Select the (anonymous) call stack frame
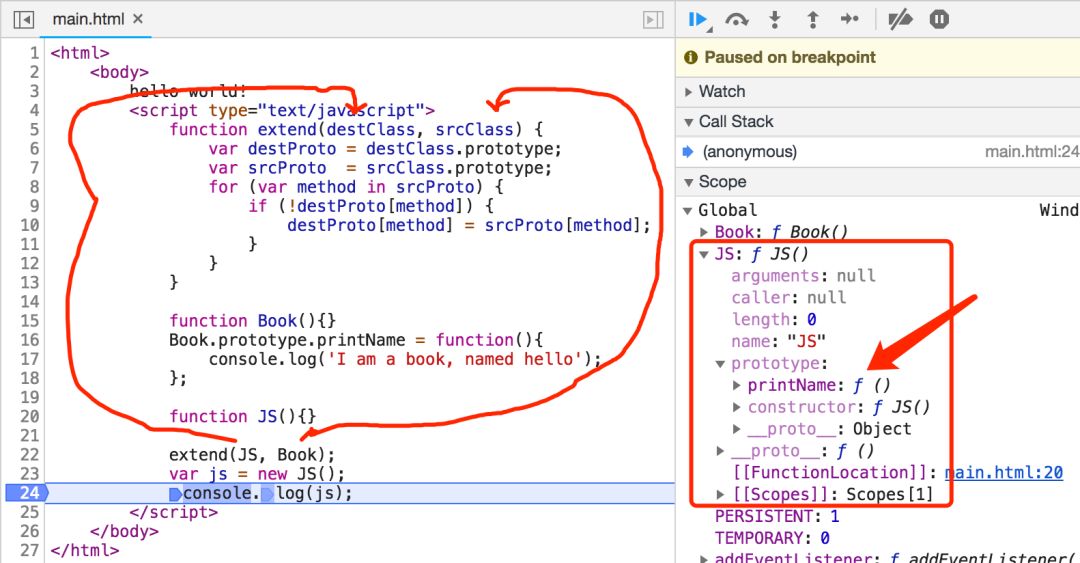Image resolution: width=1080 pixels, height=563 pixels. click(x=749, y=152)
